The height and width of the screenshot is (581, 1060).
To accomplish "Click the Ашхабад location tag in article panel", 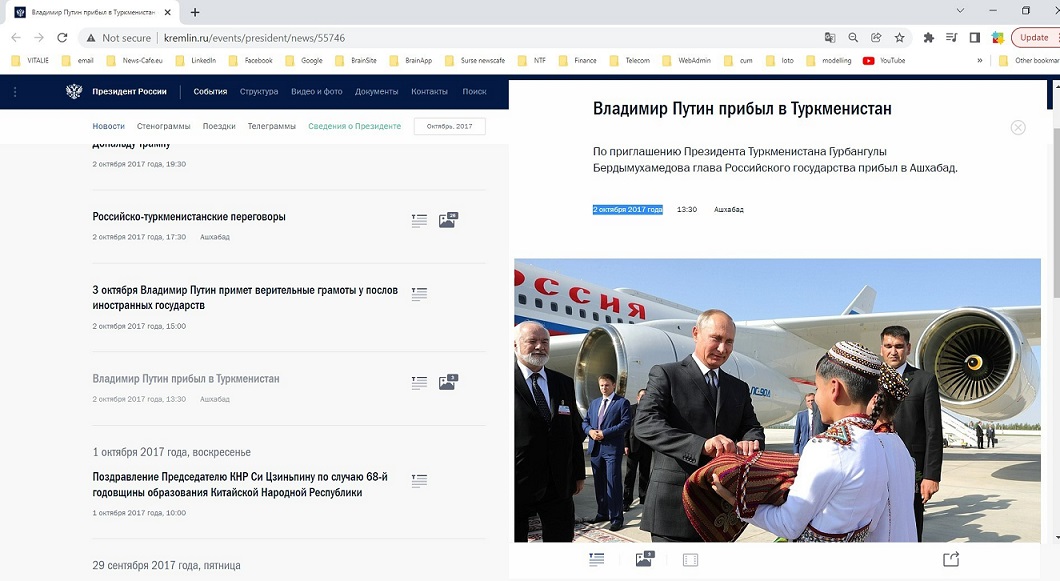I will [x=729, y=210].
